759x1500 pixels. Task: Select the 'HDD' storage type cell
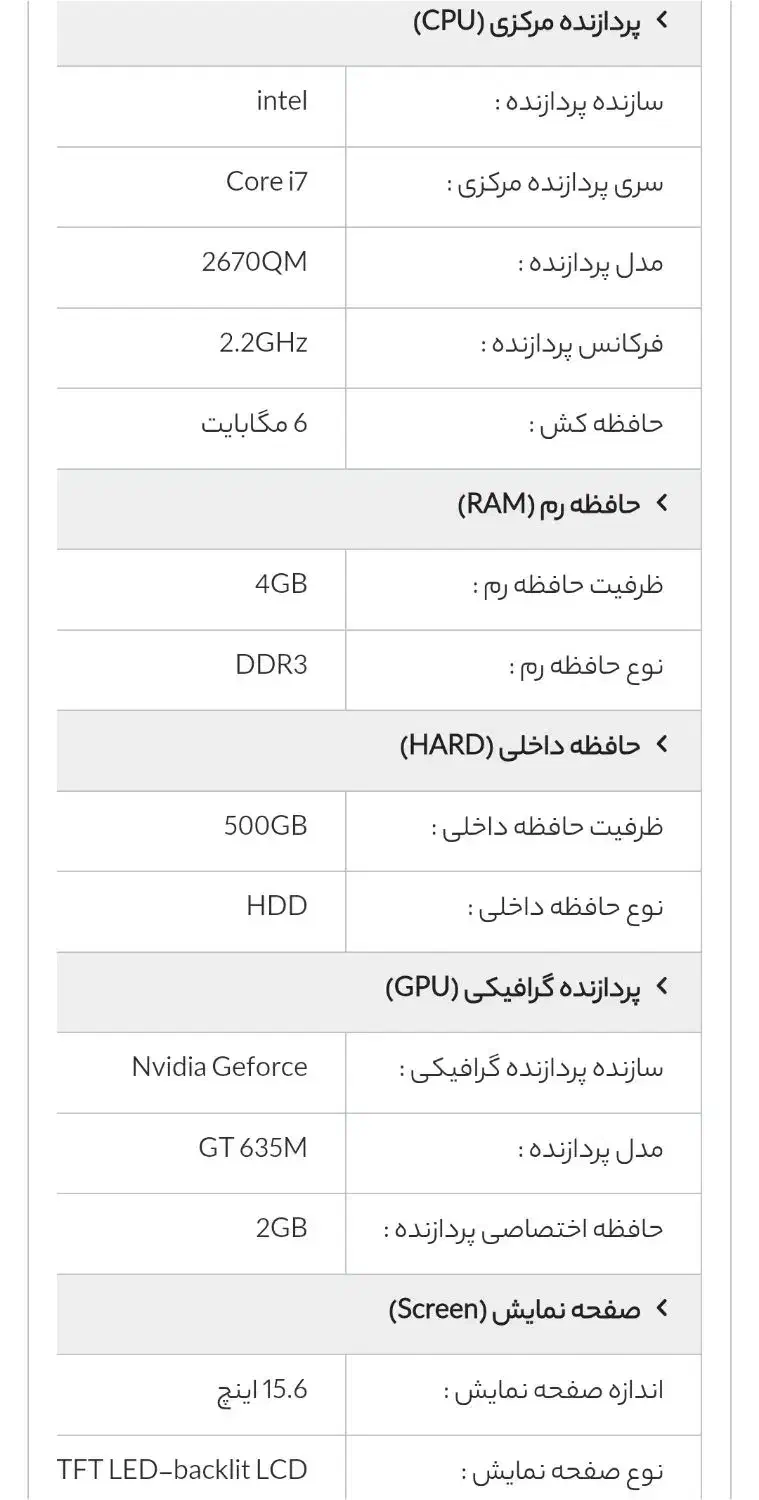275,906
